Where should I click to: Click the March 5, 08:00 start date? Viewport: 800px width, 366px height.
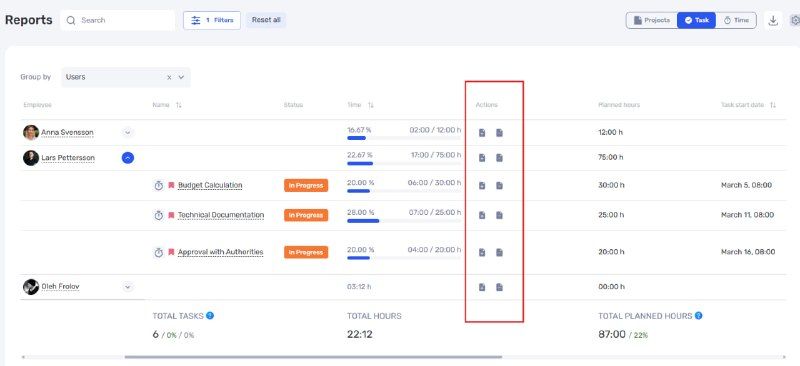[x=746, y=185]
